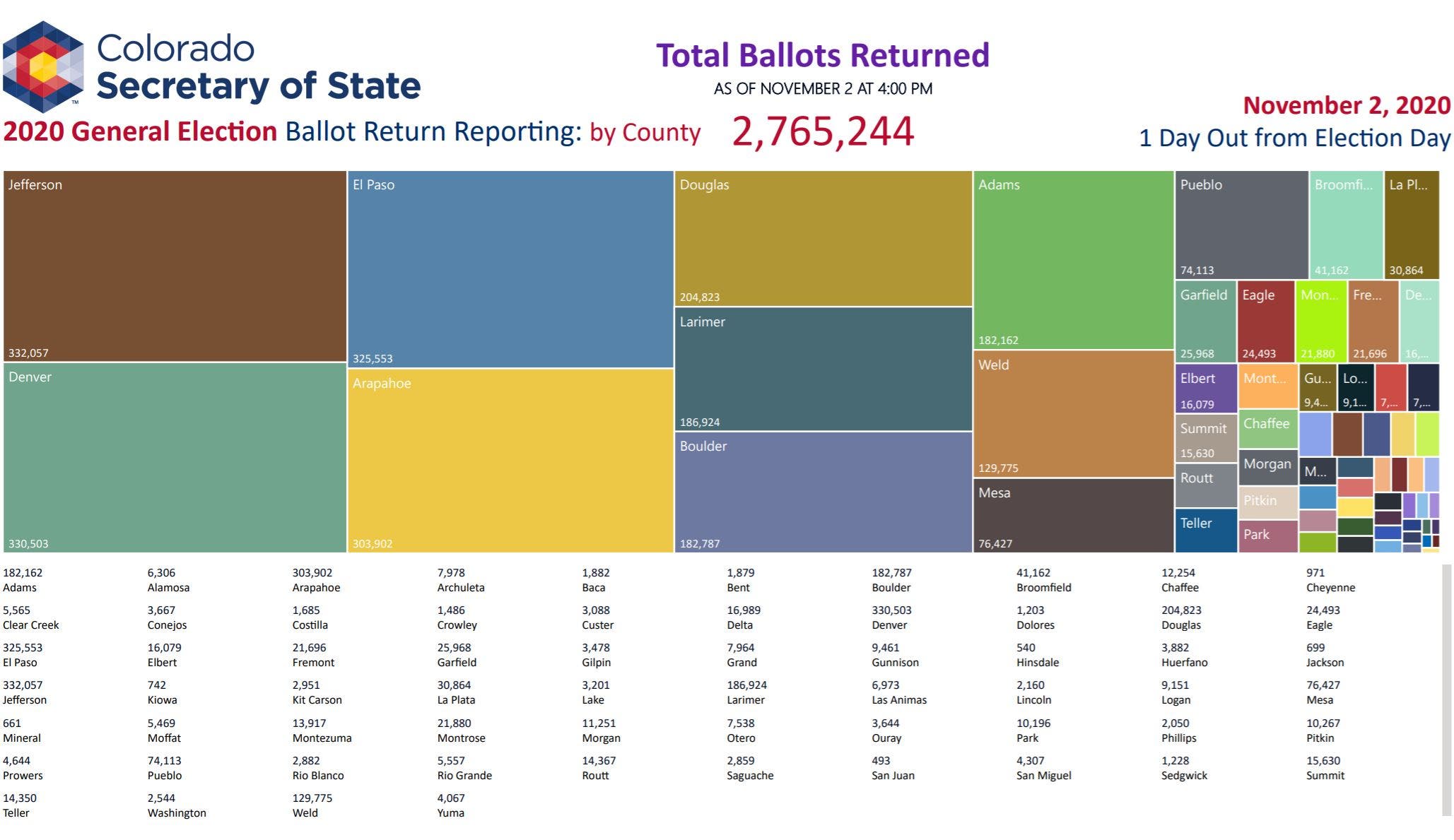Click the blue El Paso county block
The image size is (1454, 840).
click(510, 268)
